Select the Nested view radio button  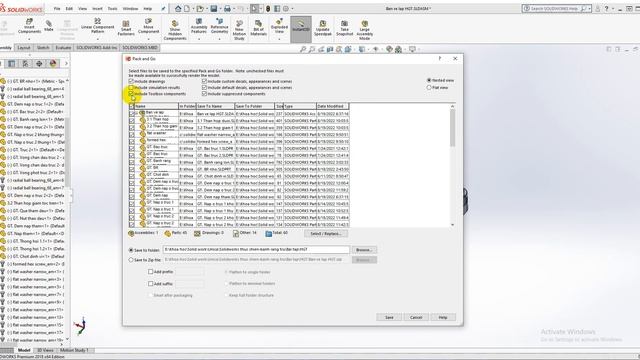tap(429, 80)
